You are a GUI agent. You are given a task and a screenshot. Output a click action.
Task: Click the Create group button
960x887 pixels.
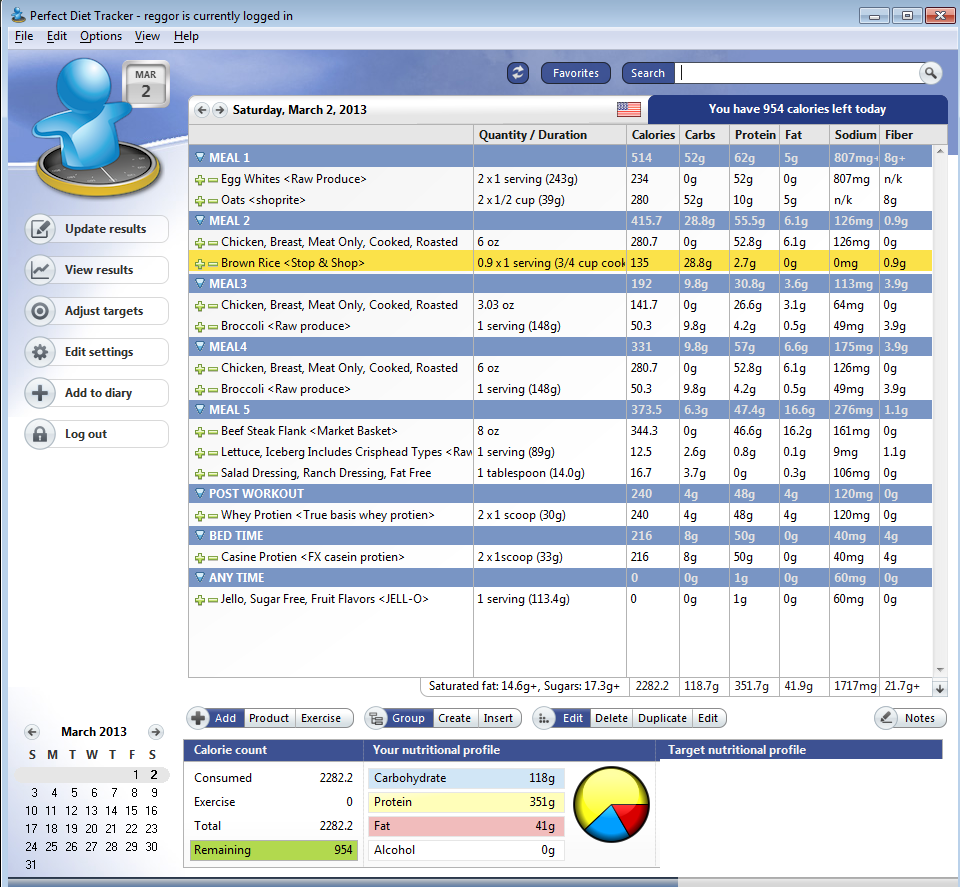(x=454, y=718)
